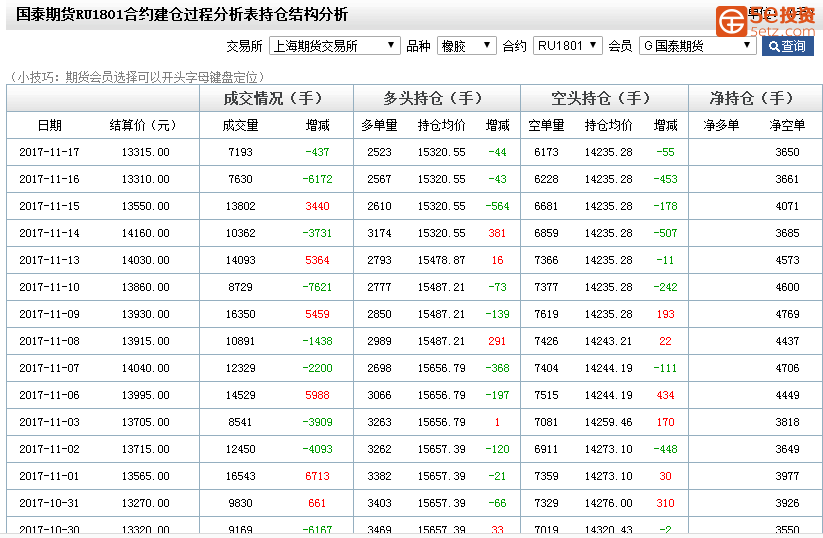Viewport: 823px width, 538px height.
Task: Select the date cell 2017-11-16
Action: point(49,180)
